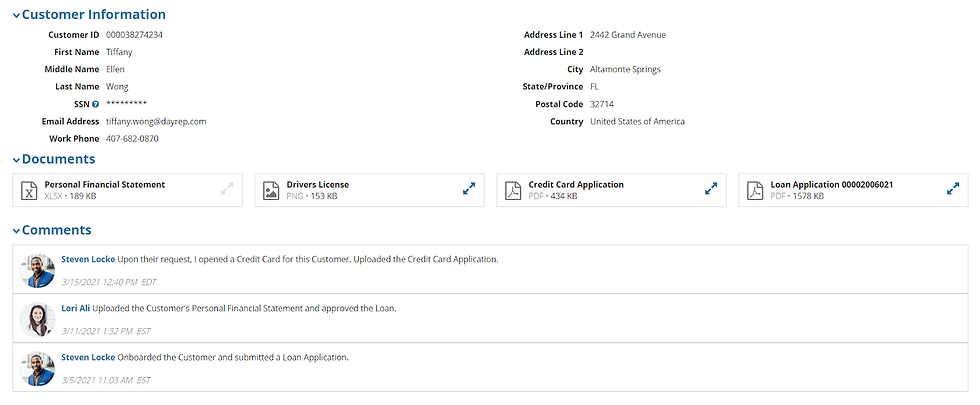Viewport: 980px width, 405px height.
Task: Collapse the Comments section
Action: click(x=16, y=231)
